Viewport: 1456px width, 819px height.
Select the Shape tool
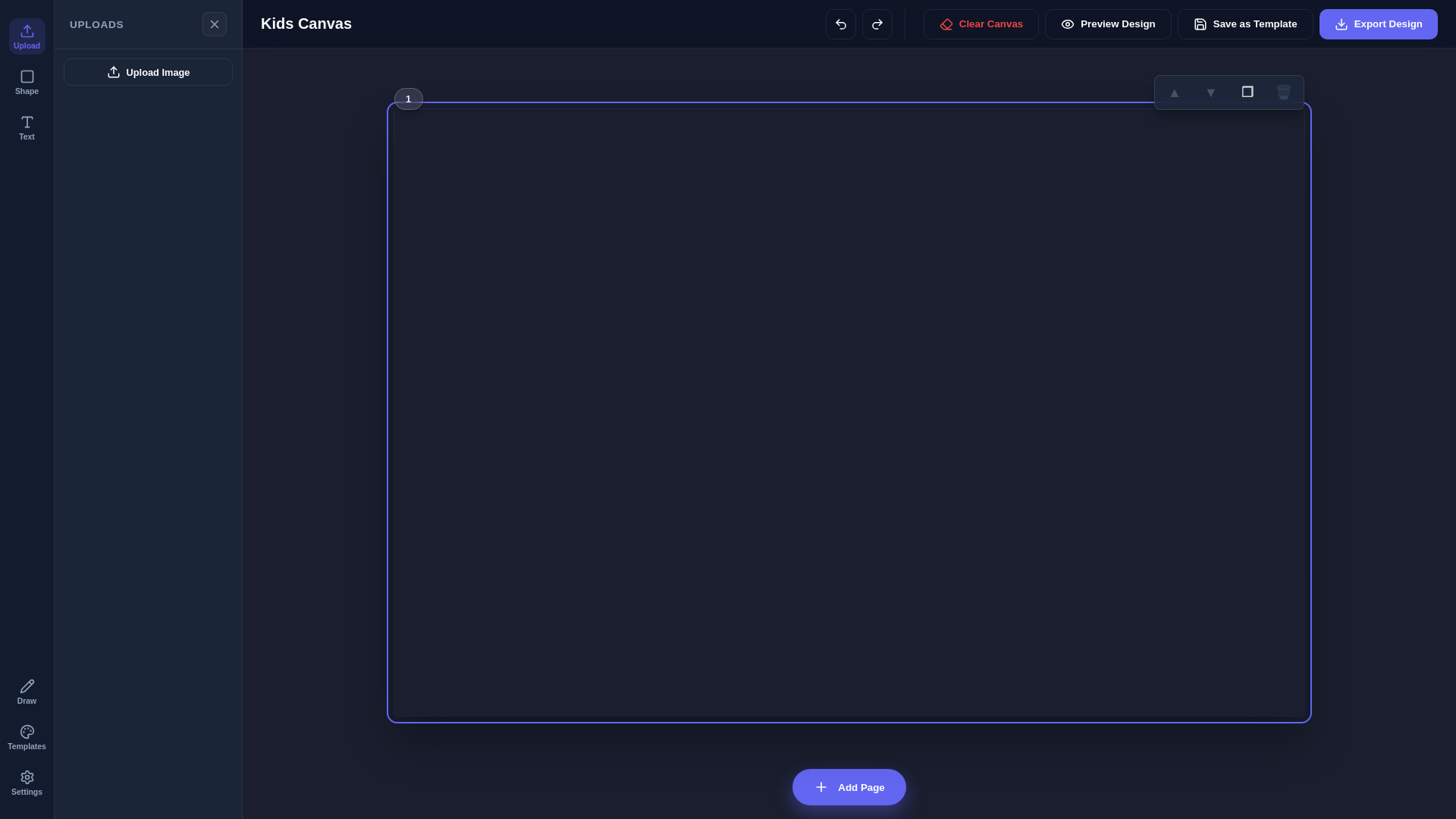[x=27, y=82]
